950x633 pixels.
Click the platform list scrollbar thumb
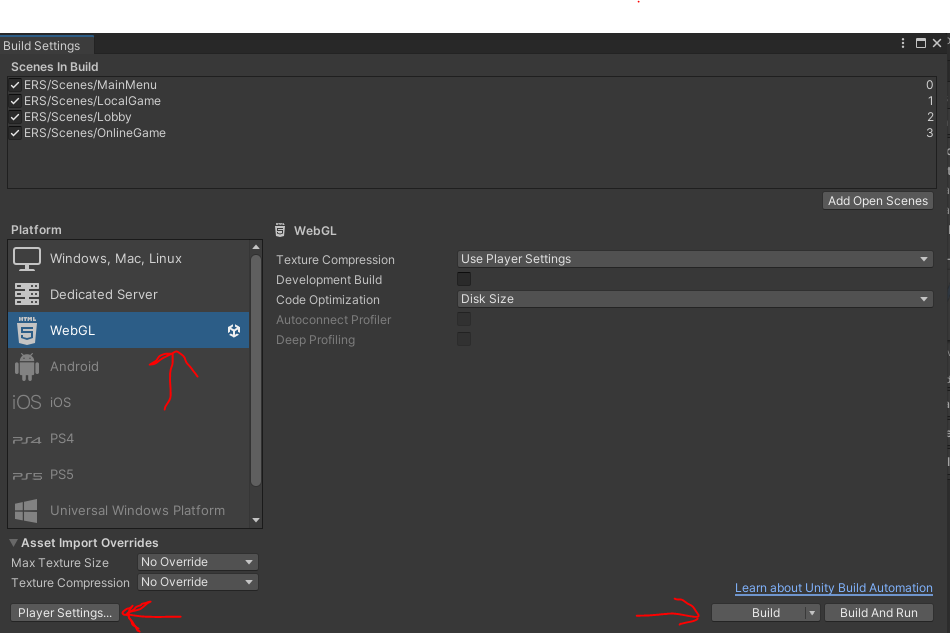click(x=256, y=371)
